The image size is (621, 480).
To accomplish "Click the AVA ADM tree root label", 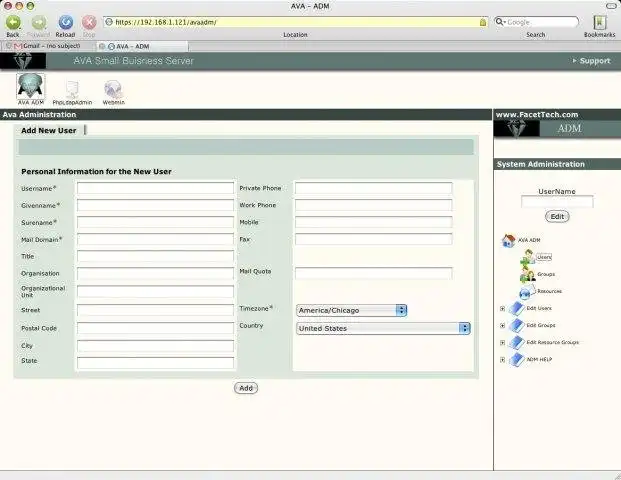I will point(529,240).
